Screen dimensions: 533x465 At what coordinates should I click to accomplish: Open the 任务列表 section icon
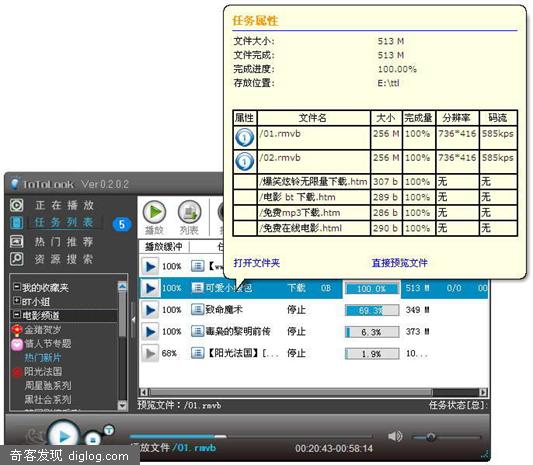point(16,223)
